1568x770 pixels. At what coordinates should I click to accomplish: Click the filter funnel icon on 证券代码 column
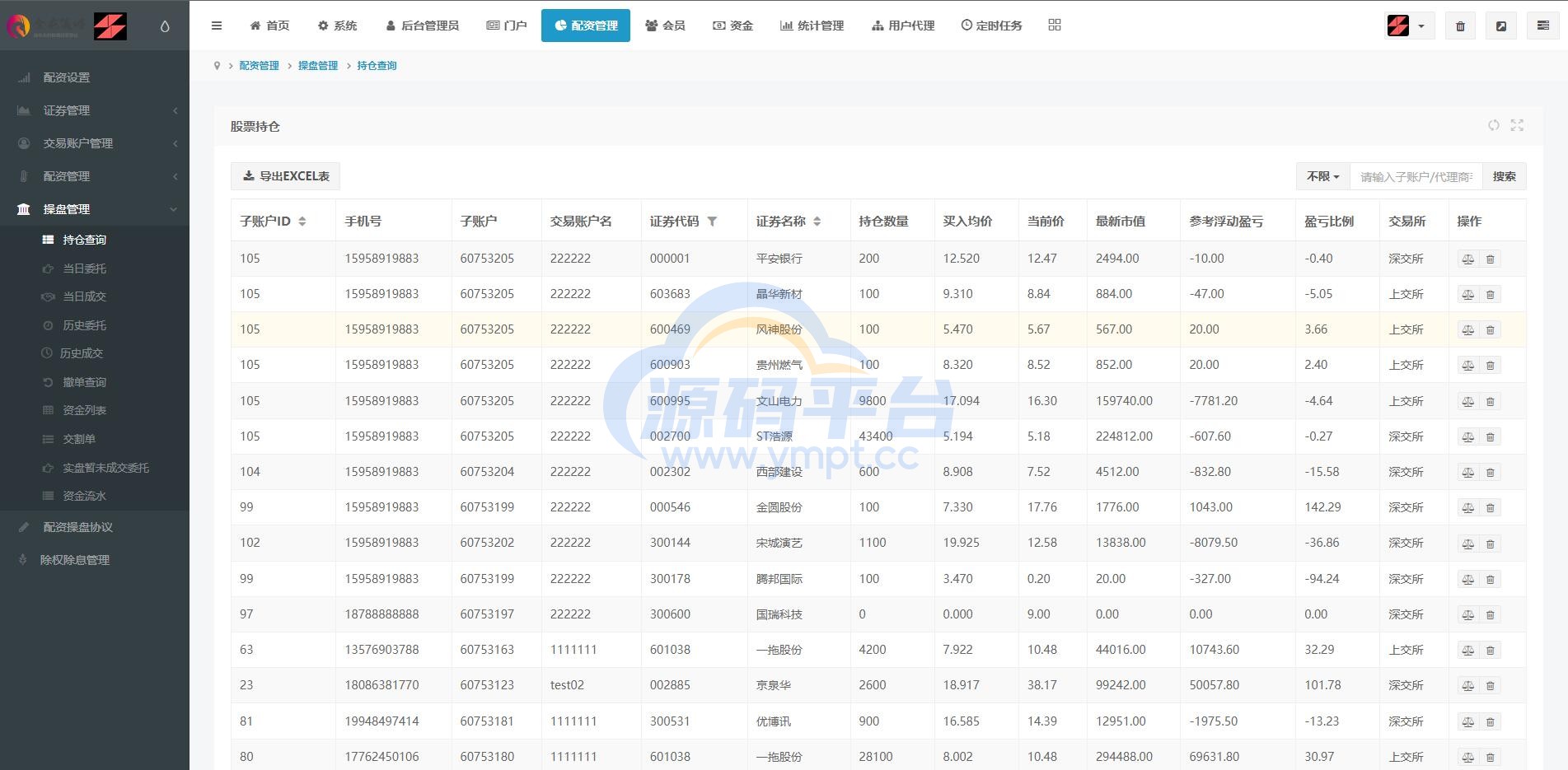click(x=712, y=221)
